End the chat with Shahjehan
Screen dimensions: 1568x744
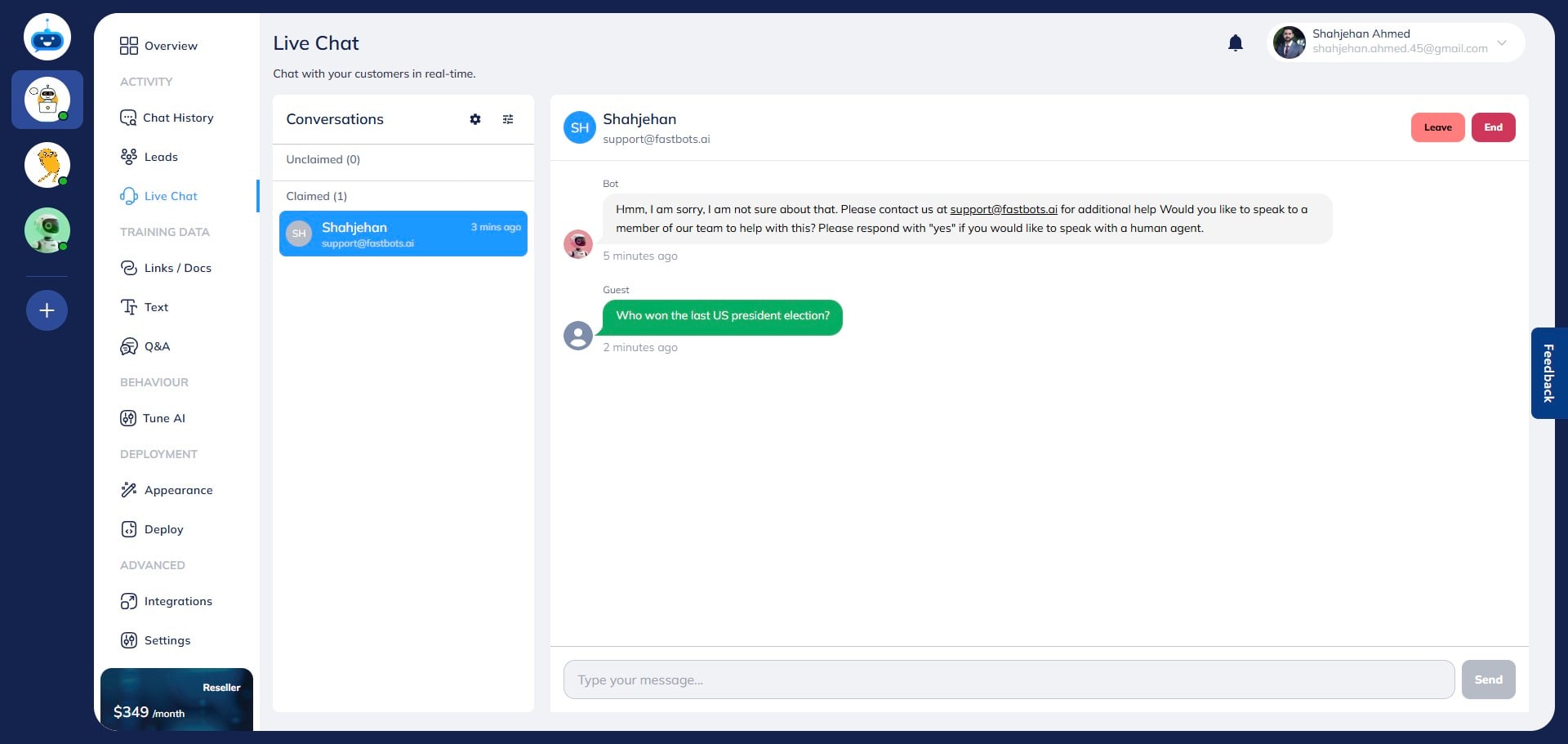[x=1494, y=127]
